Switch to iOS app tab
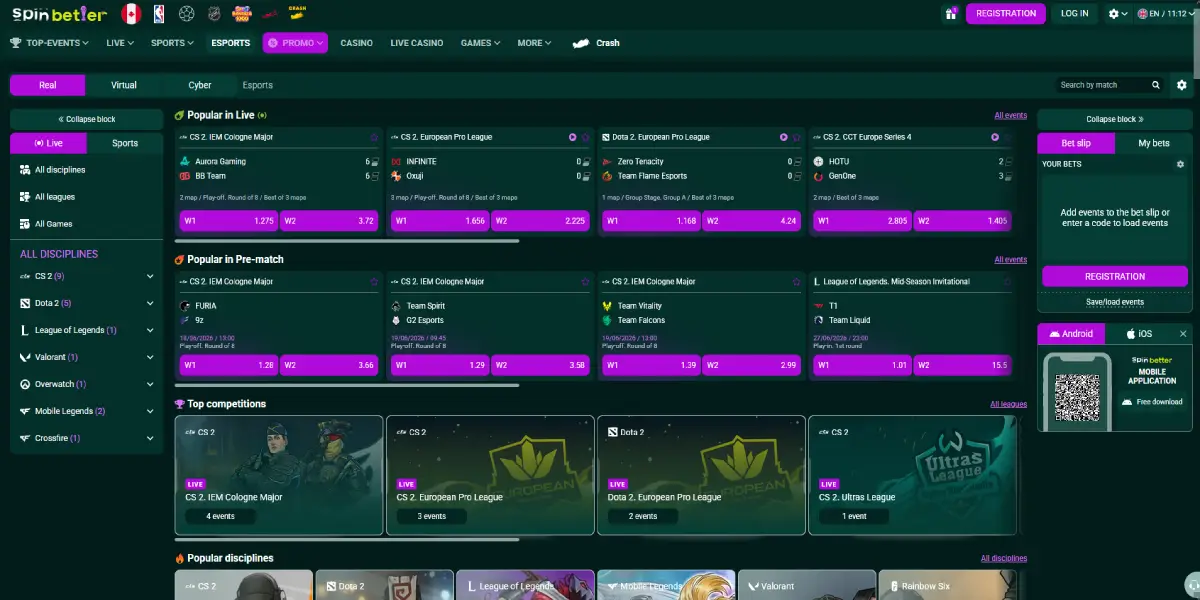 pyautogui.click(x=1139, y=334)
